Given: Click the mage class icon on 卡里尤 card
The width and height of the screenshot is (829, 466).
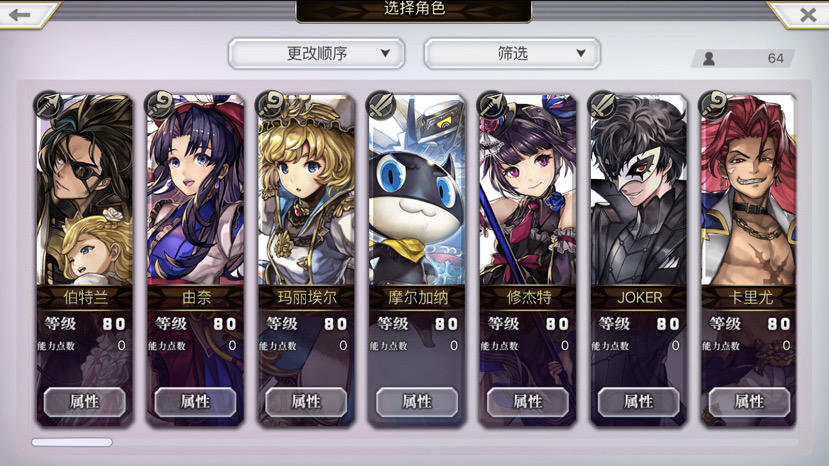Looking at the screenshot, I should tap(714, 105).
